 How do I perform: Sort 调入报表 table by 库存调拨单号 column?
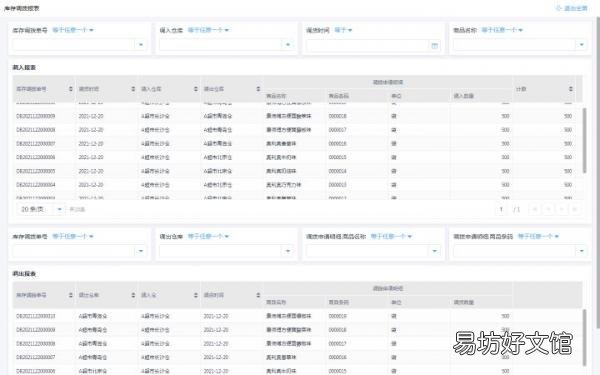pos(71,89)
